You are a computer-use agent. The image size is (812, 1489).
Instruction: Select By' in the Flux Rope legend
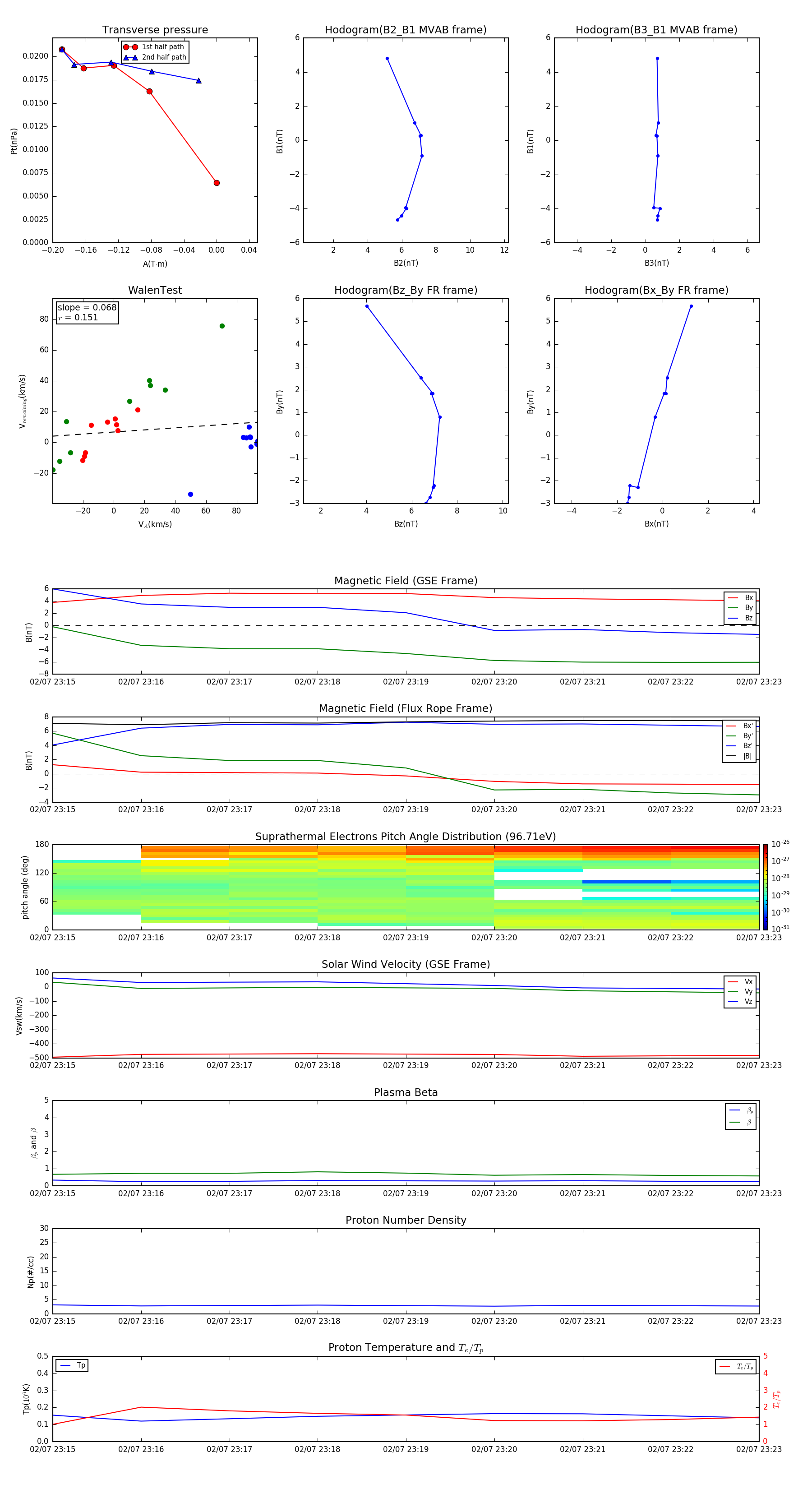[x=740, y=736]
